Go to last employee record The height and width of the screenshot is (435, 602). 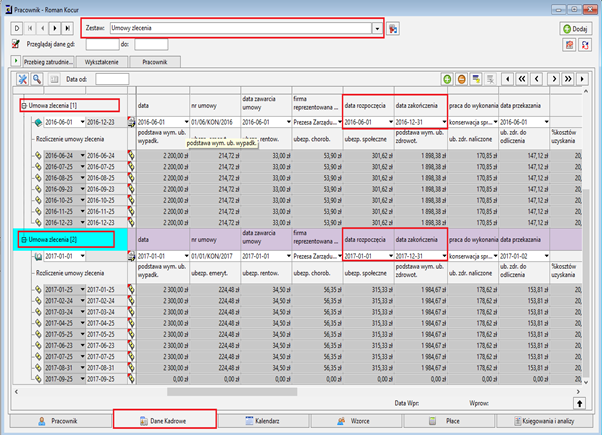point(67,28)
